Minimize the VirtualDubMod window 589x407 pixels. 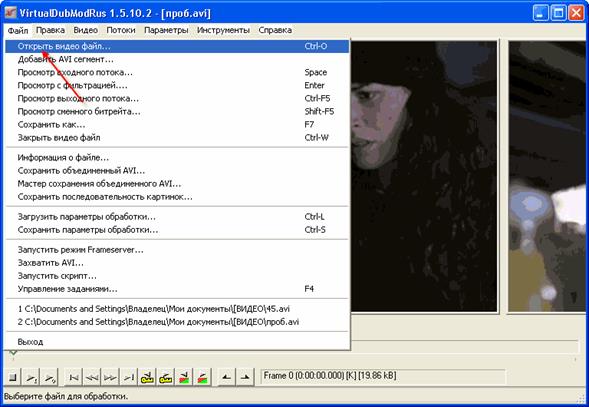[541, 13]
